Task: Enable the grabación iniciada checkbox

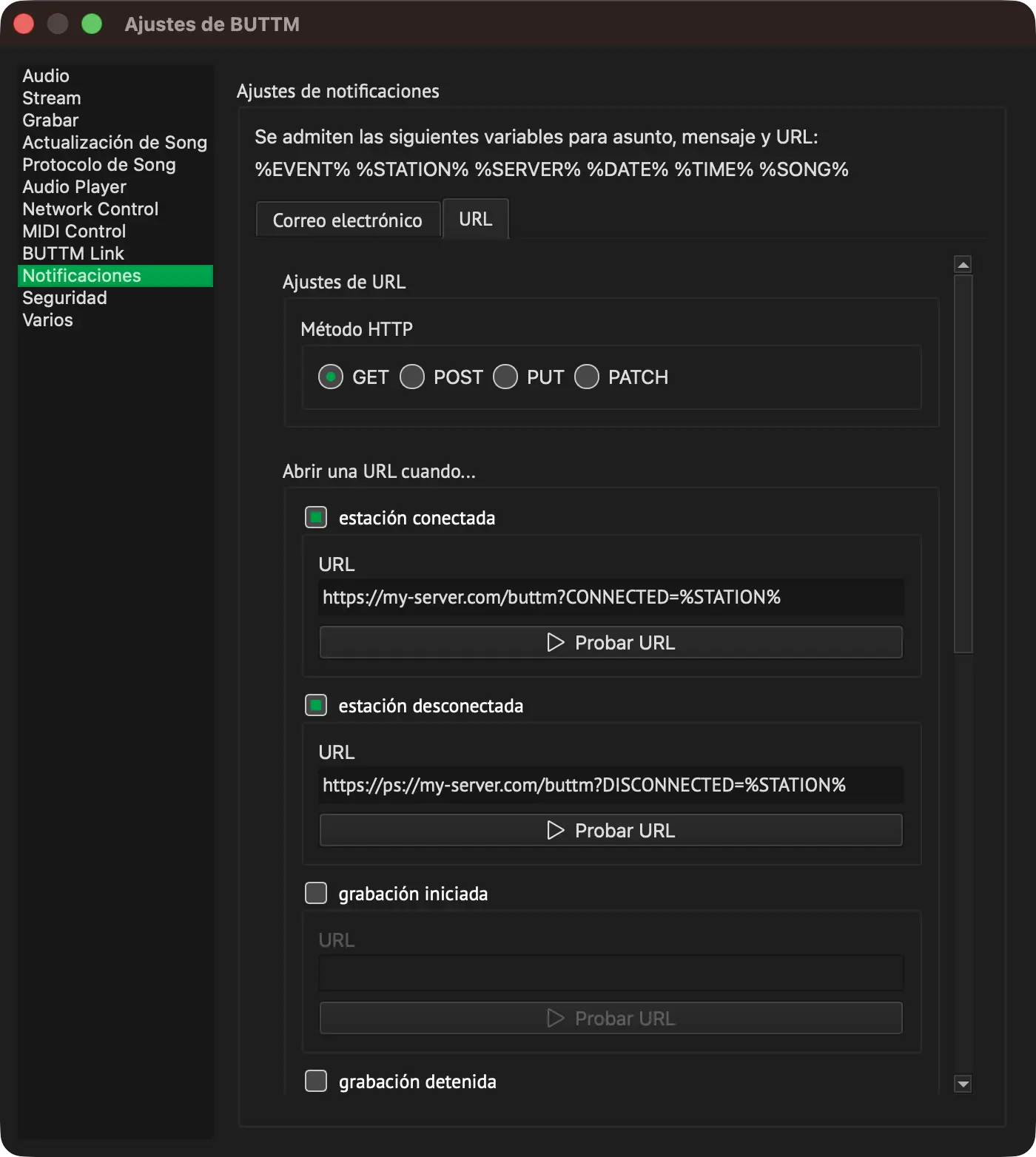Action: 316,893
